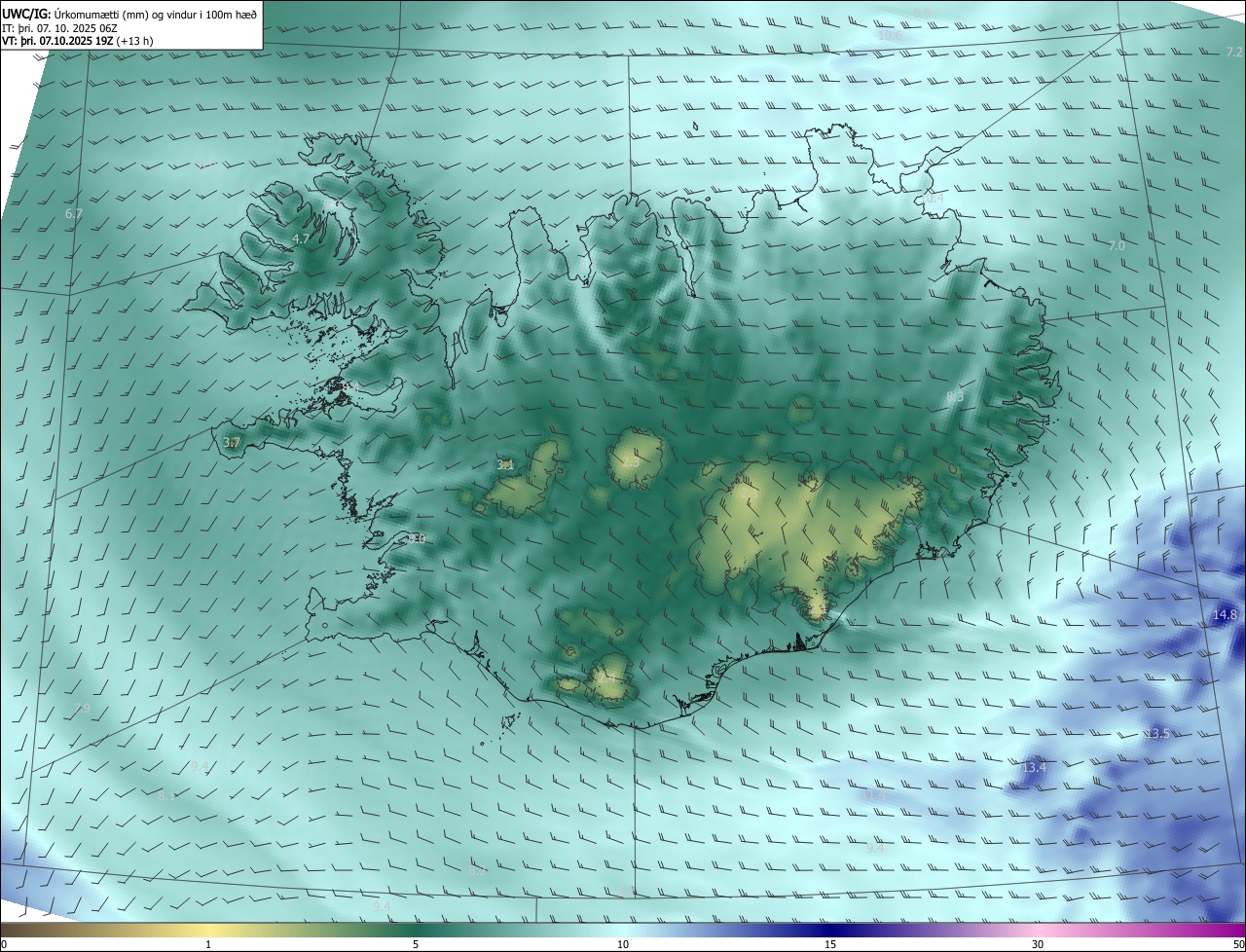Click the 7.9 value label on the map
This screenshot has height=952, width=1246.
[x=82, y=708]
